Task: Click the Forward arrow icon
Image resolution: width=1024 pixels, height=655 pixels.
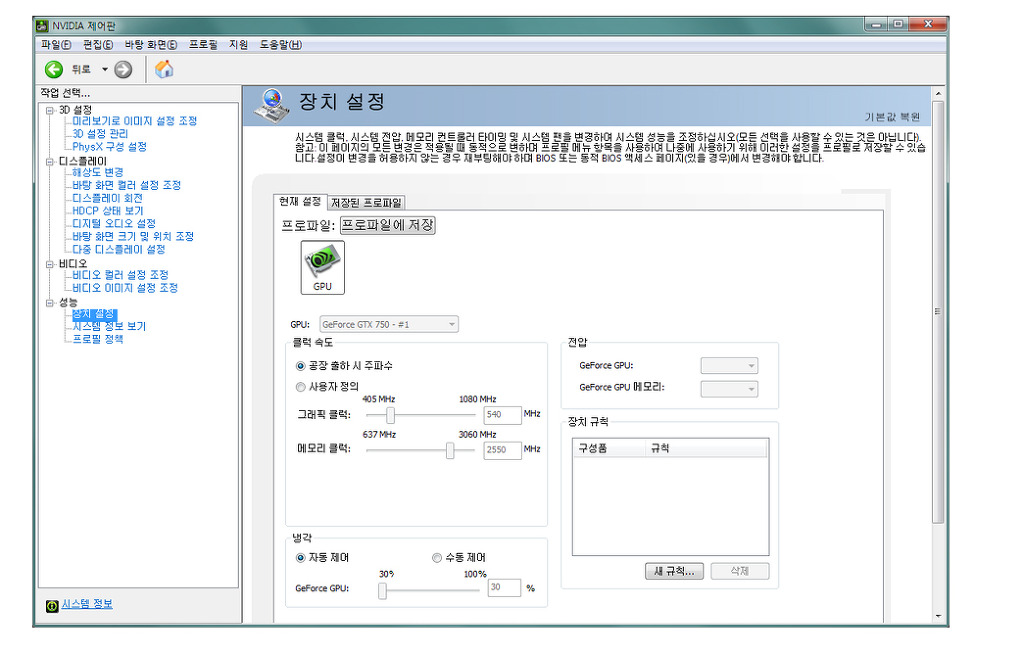Action: pos(123,69)
